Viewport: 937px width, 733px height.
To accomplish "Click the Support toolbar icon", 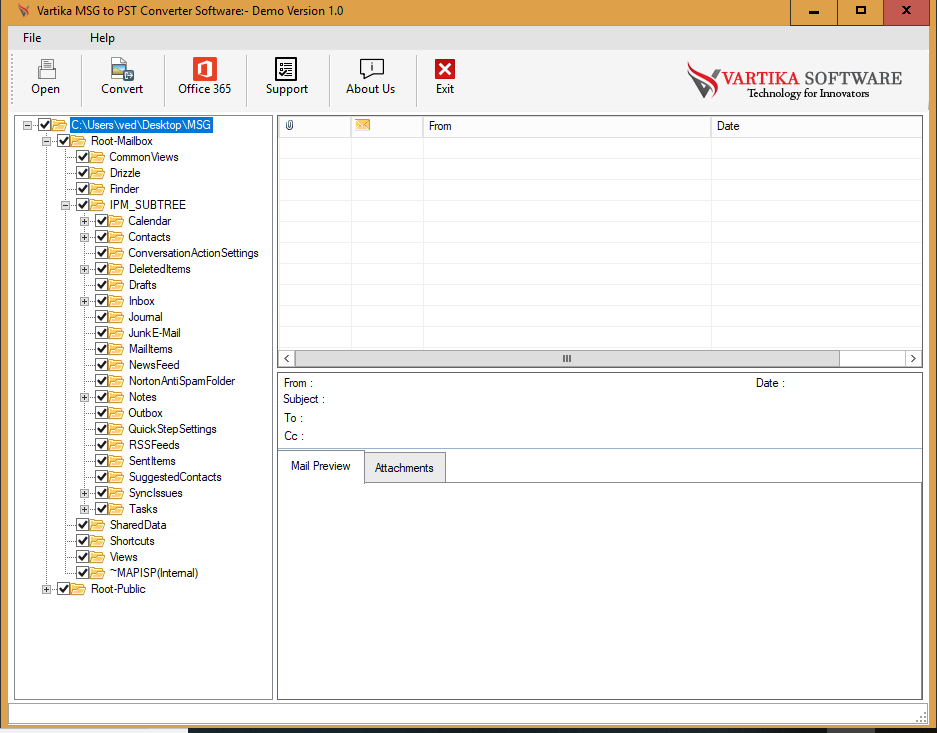I will pos(286,69).
